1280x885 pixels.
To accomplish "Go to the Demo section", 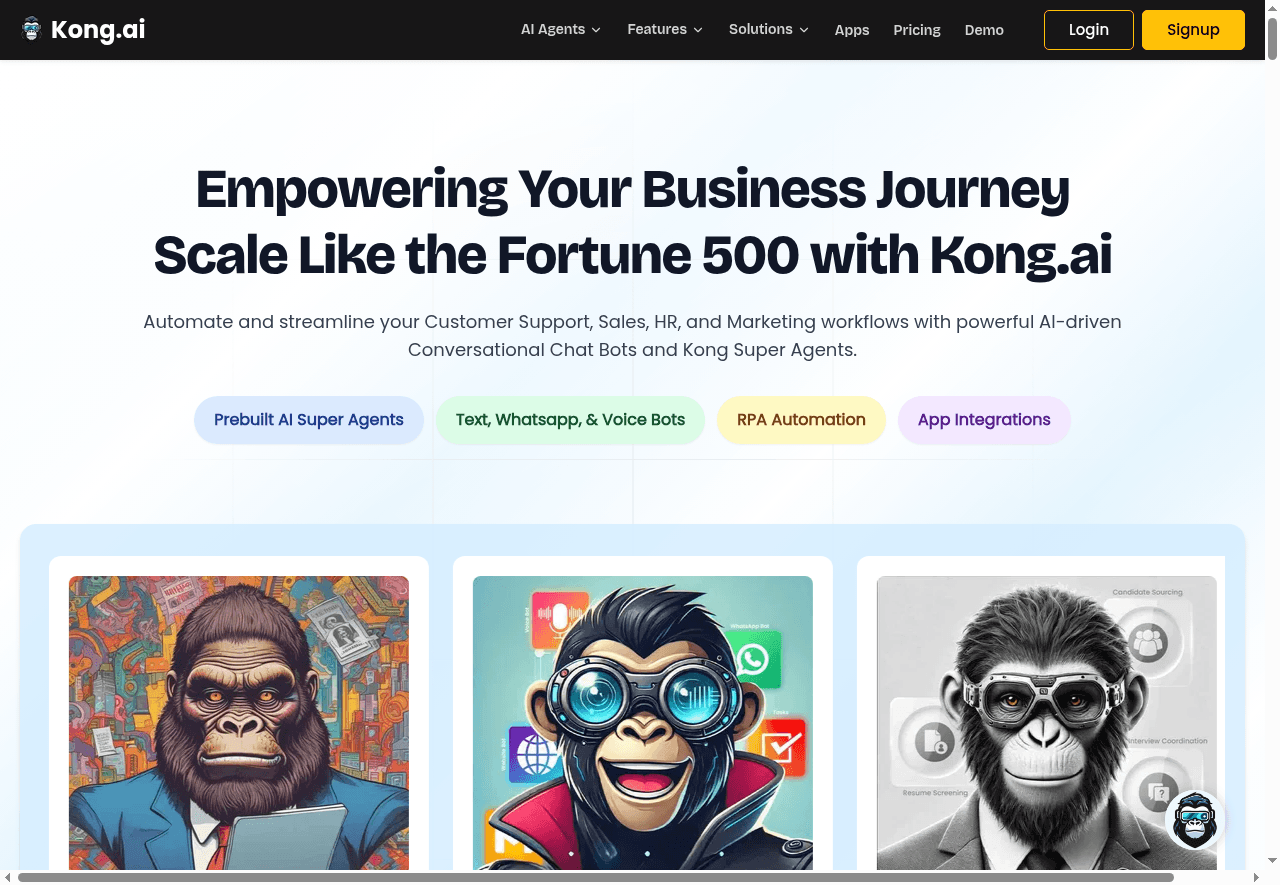I will (984, 30).
